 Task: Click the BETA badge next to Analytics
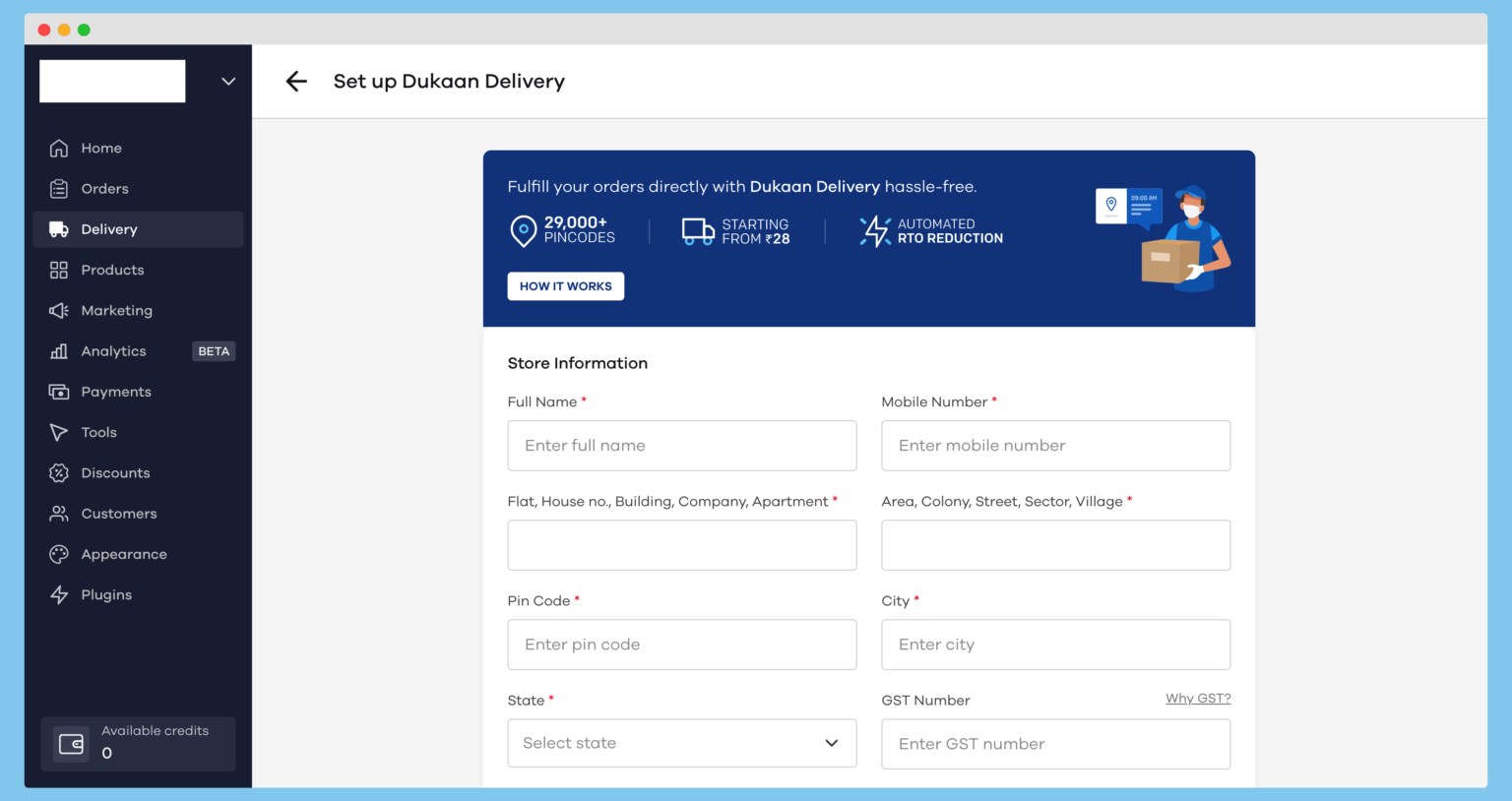[x=214, y=351]
